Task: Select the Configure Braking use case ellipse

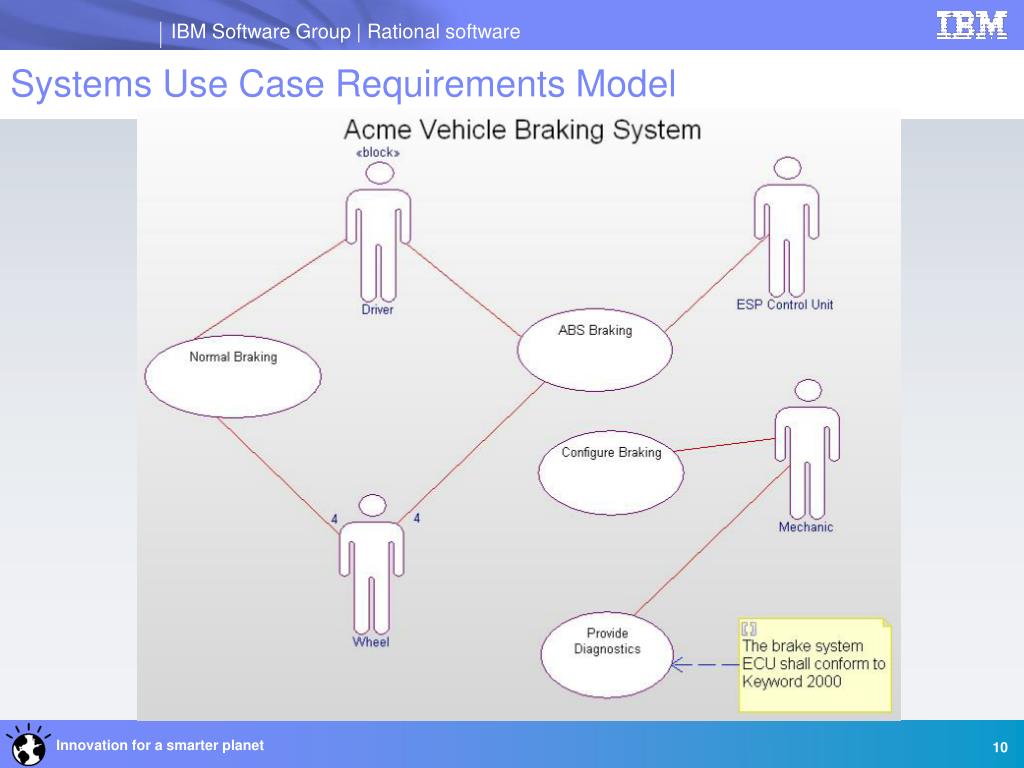Action: 611,472
